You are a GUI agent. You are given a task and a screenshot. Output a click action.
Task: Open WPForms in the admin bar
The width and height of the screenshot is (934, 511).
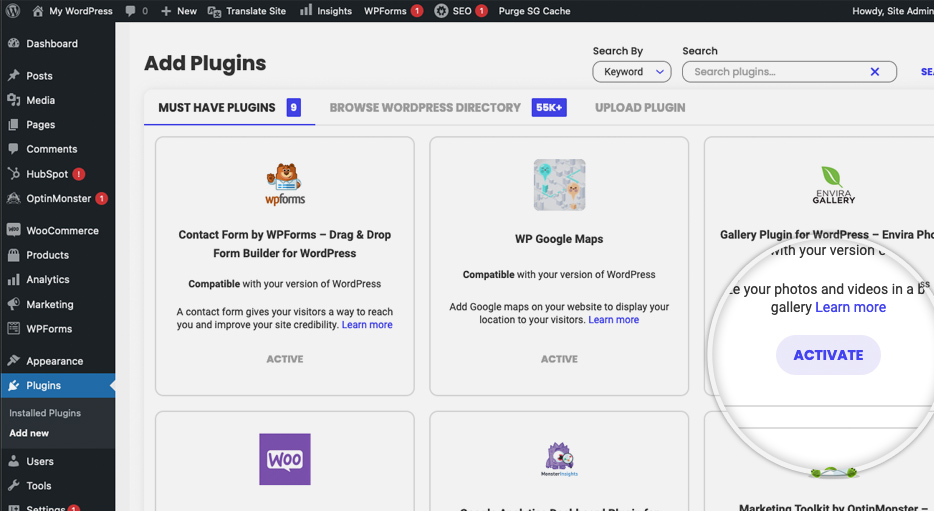[393, 11]
